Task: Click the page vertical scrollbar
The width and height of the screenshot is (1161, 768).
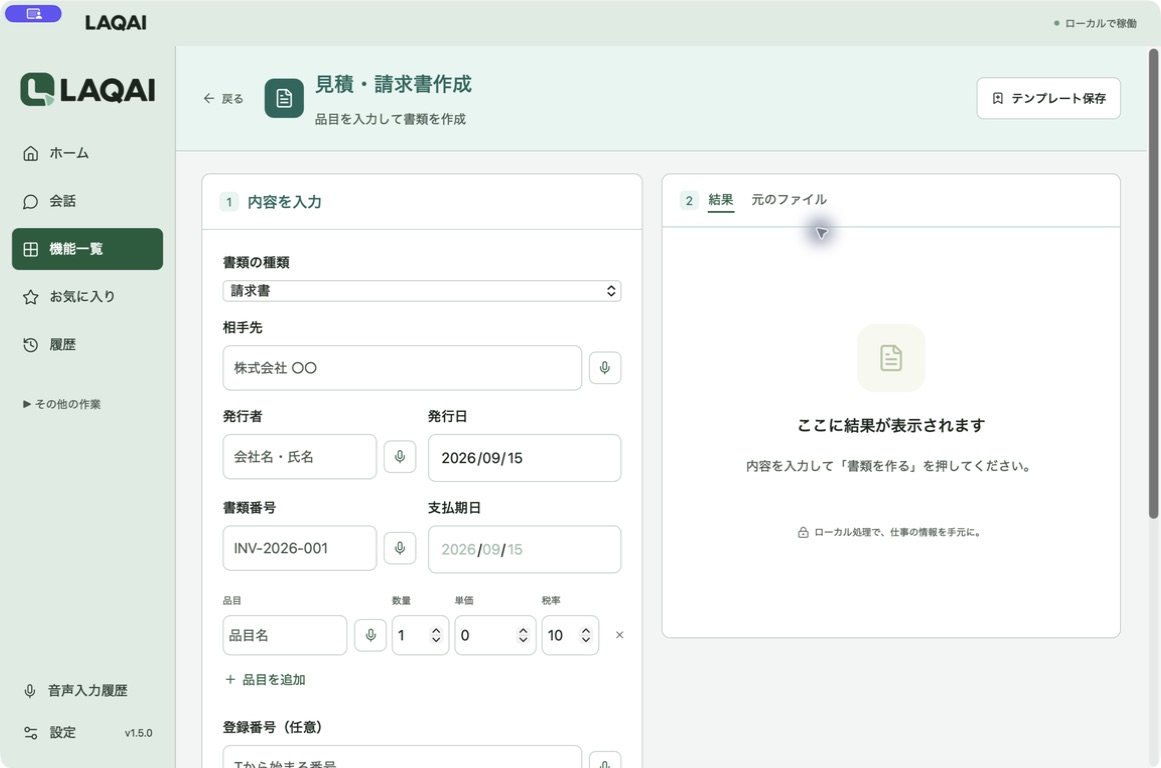Action: point(1153,284)
